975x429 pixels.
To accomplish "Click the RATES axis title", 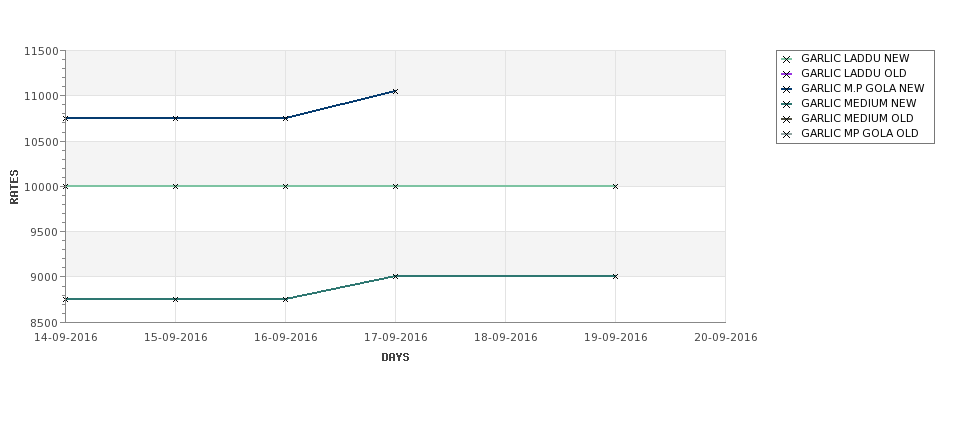I will click(14, 187).
